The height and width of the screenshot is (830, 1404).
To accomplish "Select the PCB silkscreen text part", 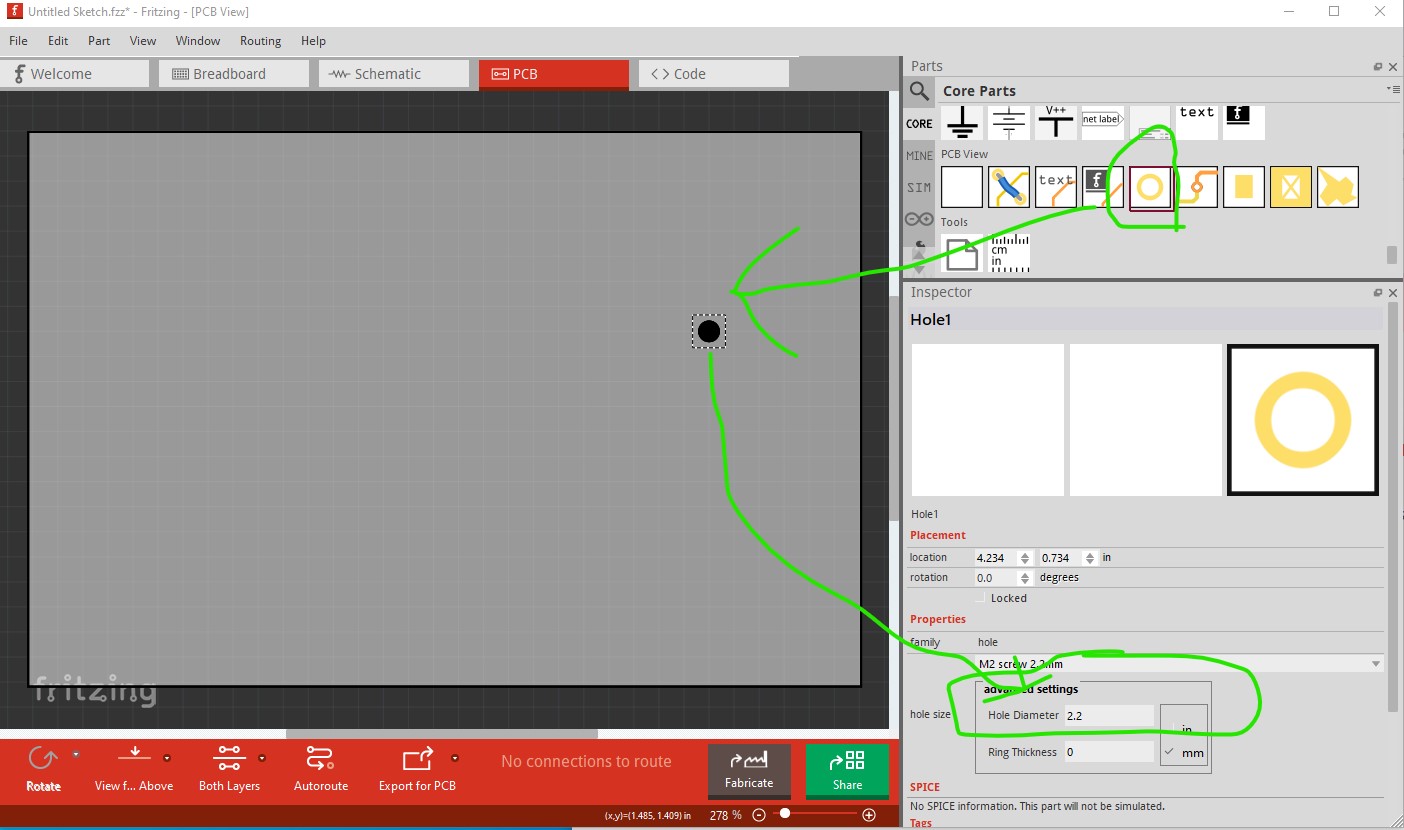I will pyautogui.click(x=1056, y=187).
